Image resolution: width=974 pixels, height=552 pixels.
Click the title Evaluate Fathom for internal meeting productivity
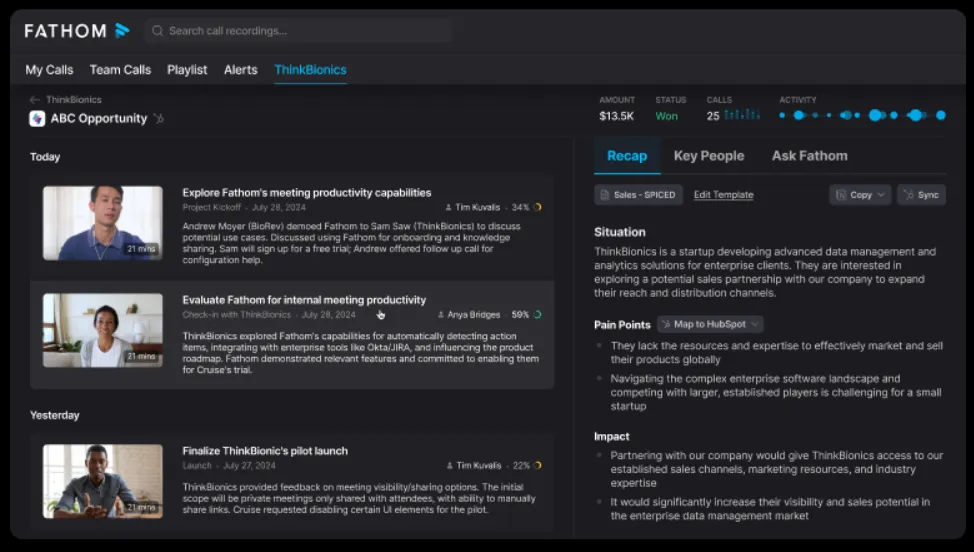pos(304,300)
